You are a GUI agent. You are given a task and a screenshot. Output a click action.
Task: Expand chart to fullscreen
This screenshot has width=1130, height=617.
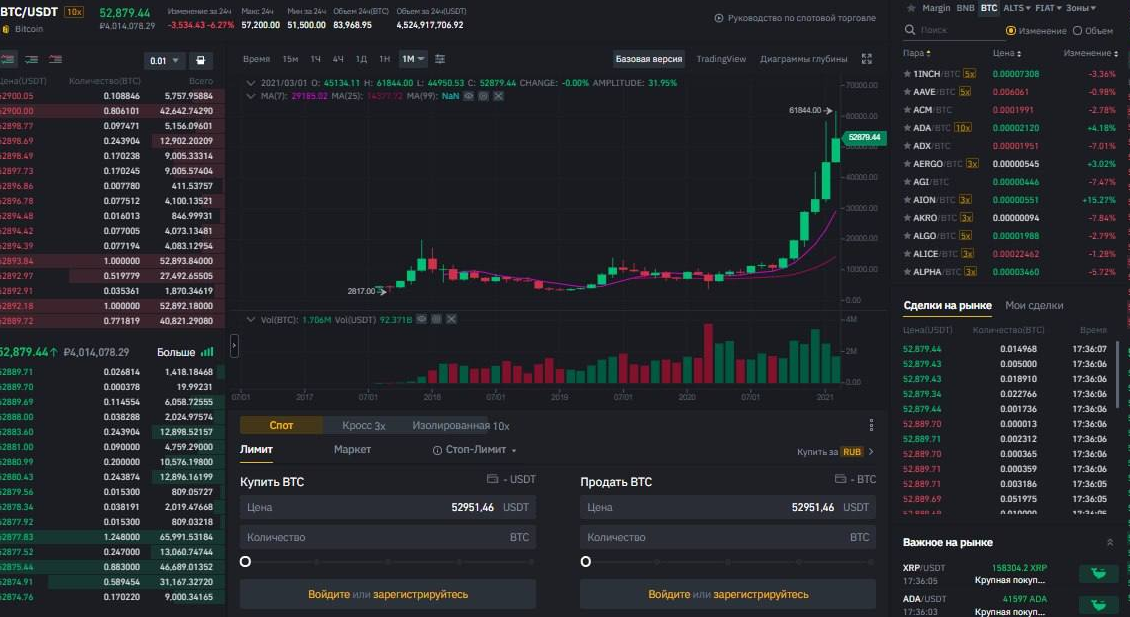[866, 58]
